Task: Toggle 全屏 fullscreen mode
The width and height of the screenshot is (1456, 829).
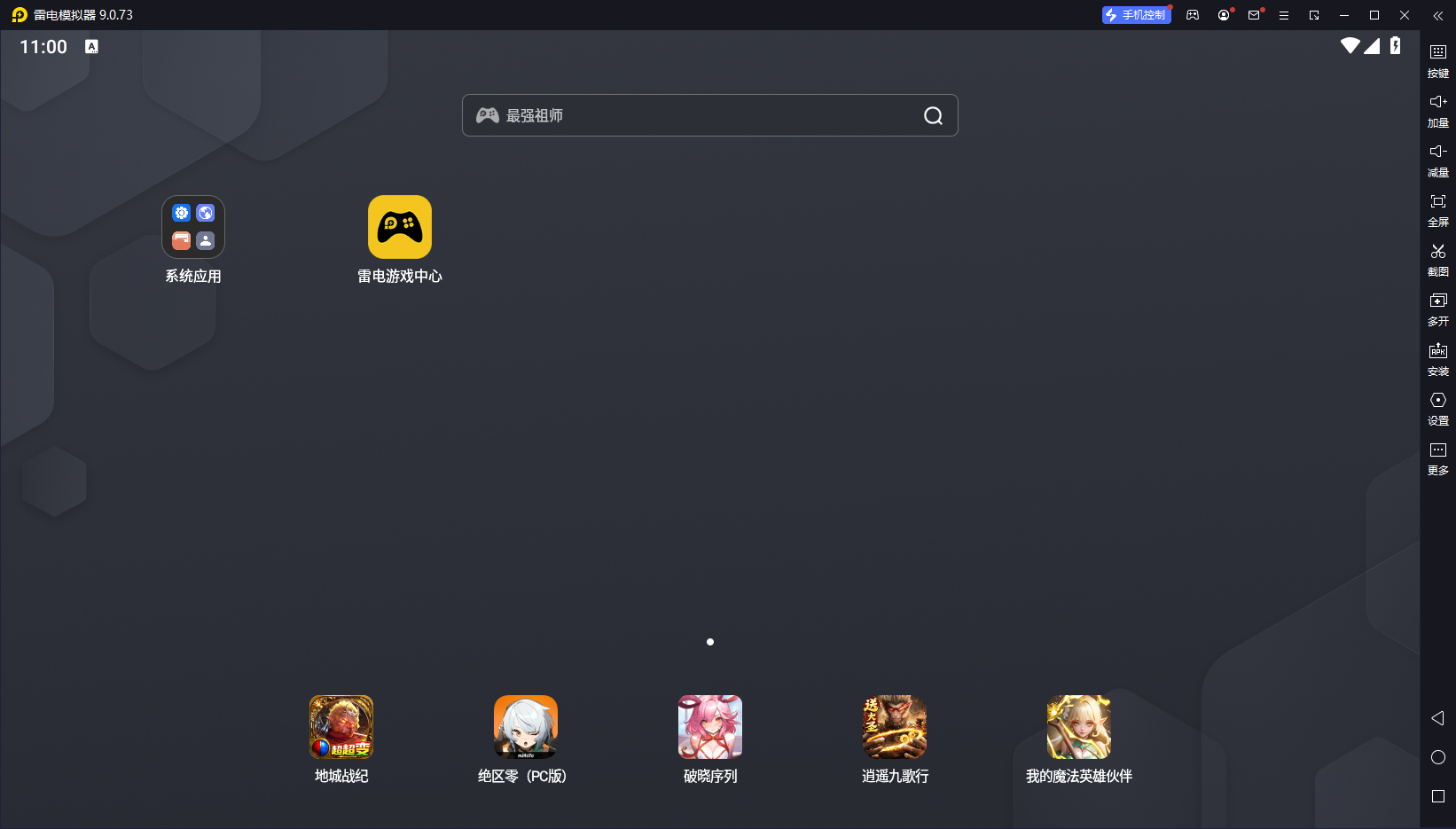Action: [1438, 210]
